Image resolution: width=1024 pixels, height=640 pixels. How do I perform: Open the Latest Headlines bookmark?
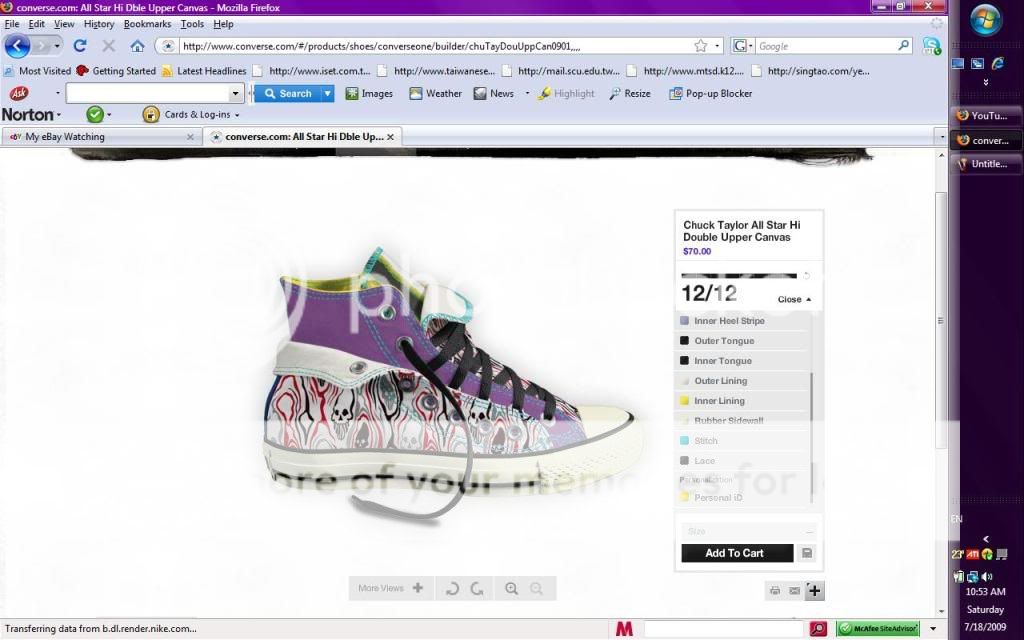point(204,71)
